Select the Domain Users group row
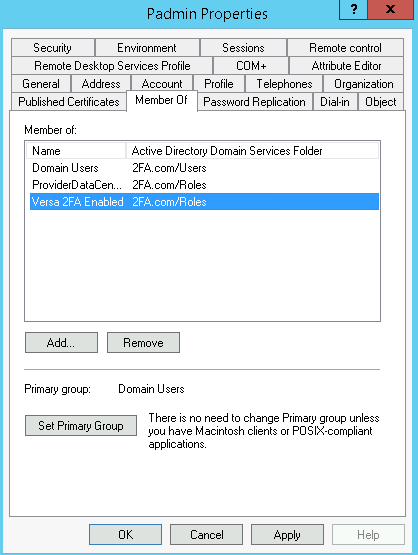This screenshot has width=418, height=555. click(x=204, y=168)
